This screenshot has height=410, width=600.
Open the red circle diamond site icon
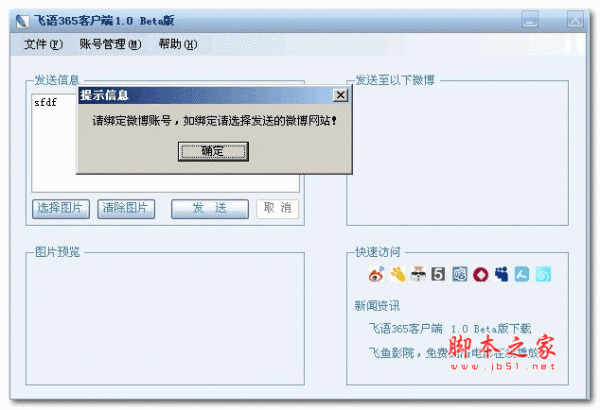point(481,274)
